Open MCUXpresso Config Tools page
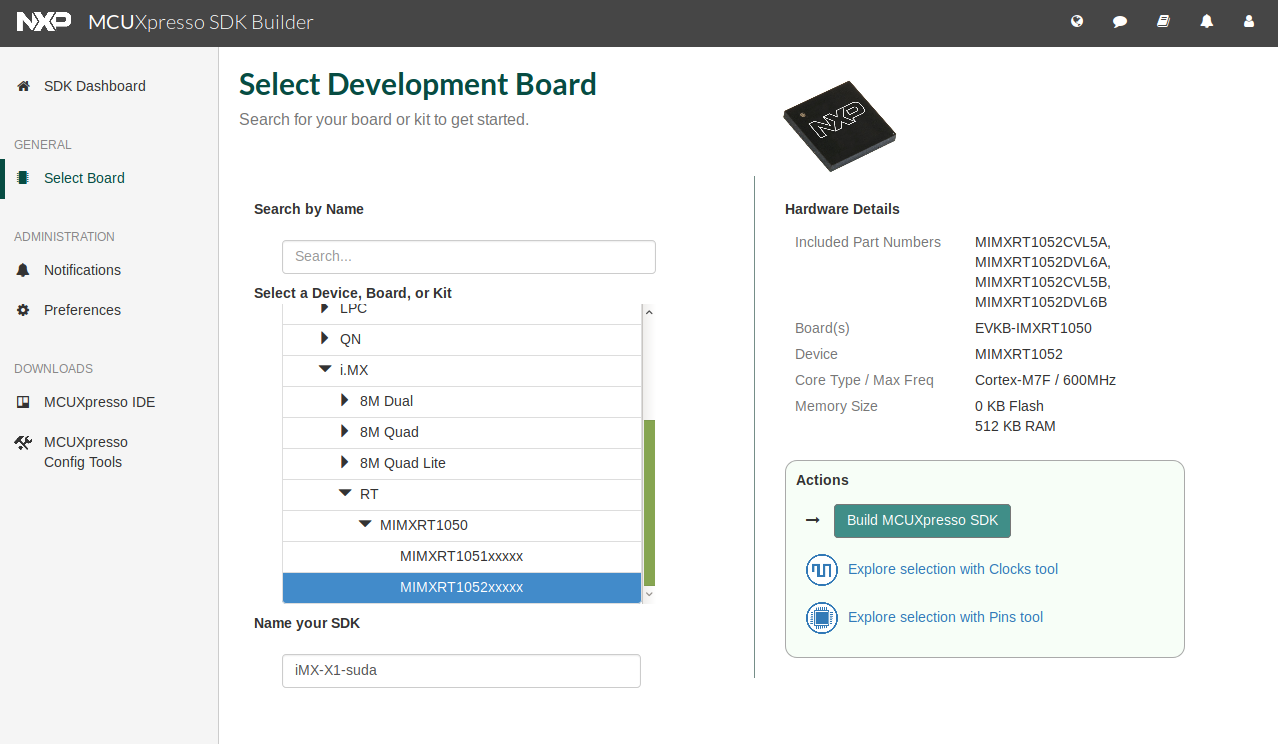1278x744 pixels. pos(86,452)
